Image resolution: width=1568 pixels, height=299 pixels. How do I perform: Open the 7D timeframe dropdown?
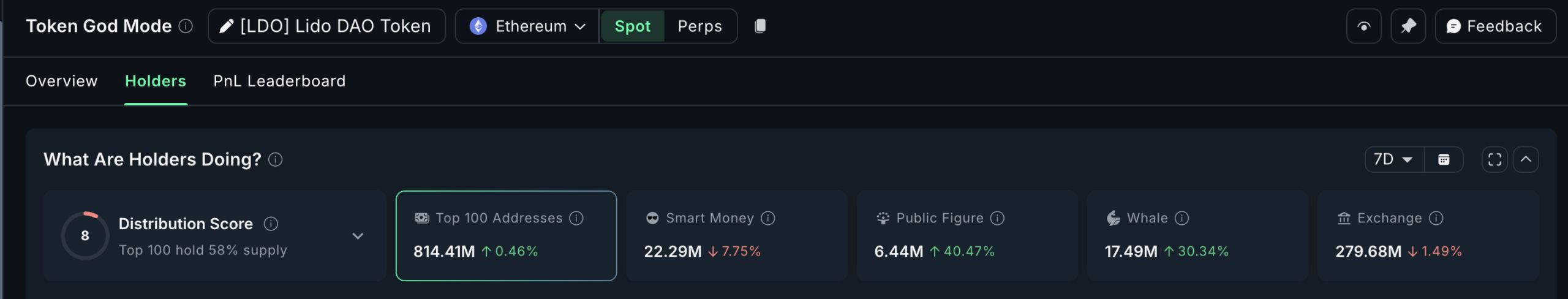tap(1393, 160)
